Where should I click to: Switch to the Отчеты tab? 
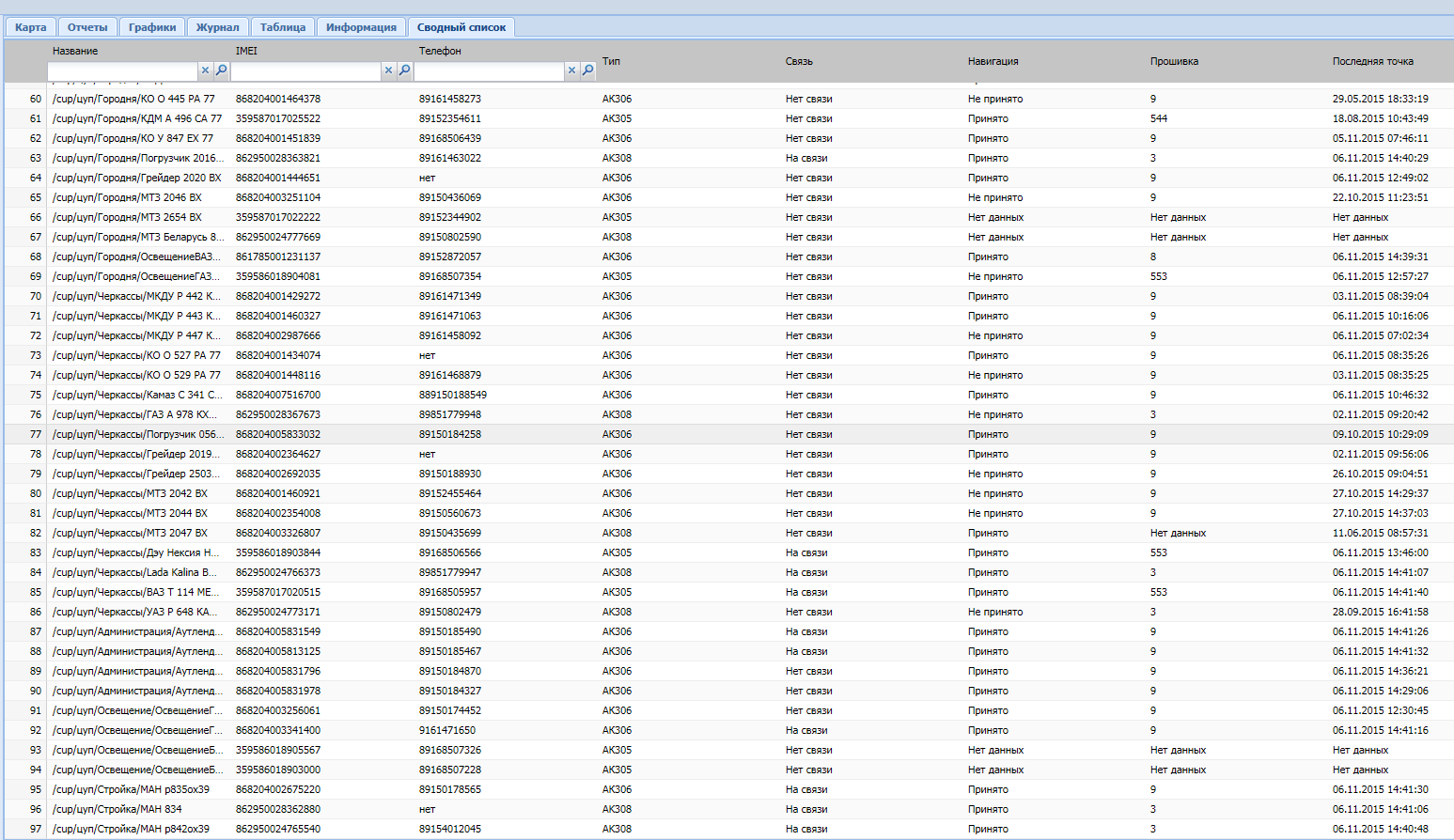[87, 27]
